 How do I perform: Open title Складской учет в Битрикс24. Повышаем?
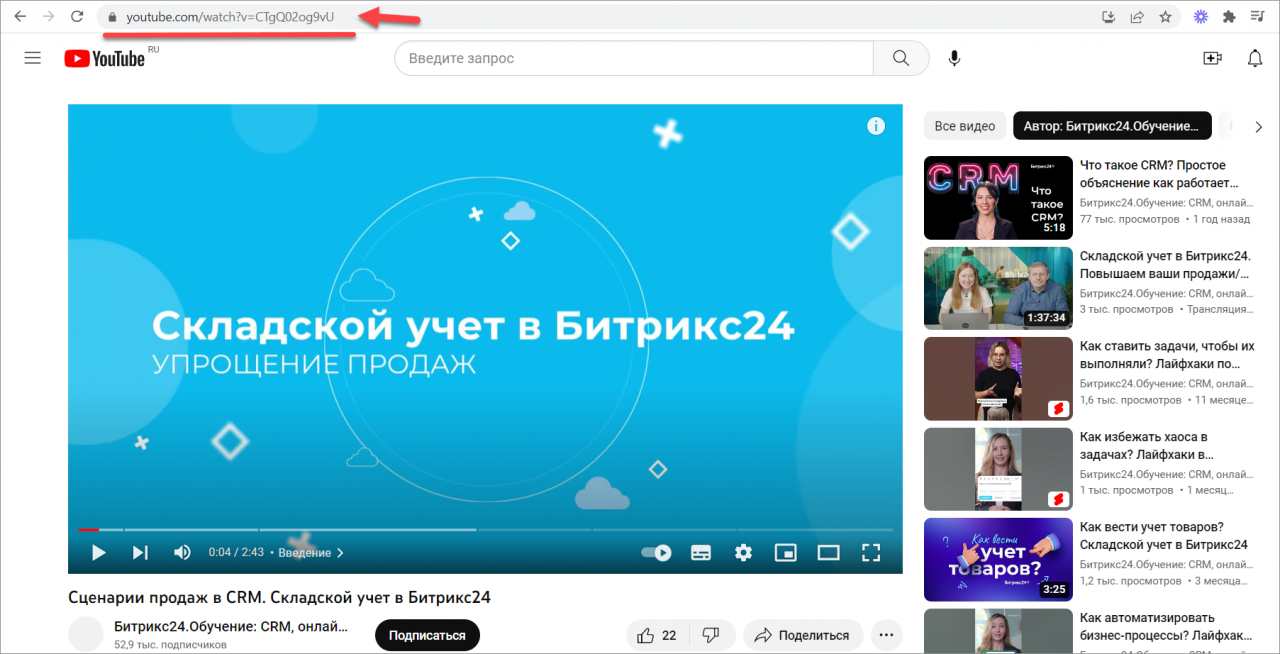tap(1166, 264)
